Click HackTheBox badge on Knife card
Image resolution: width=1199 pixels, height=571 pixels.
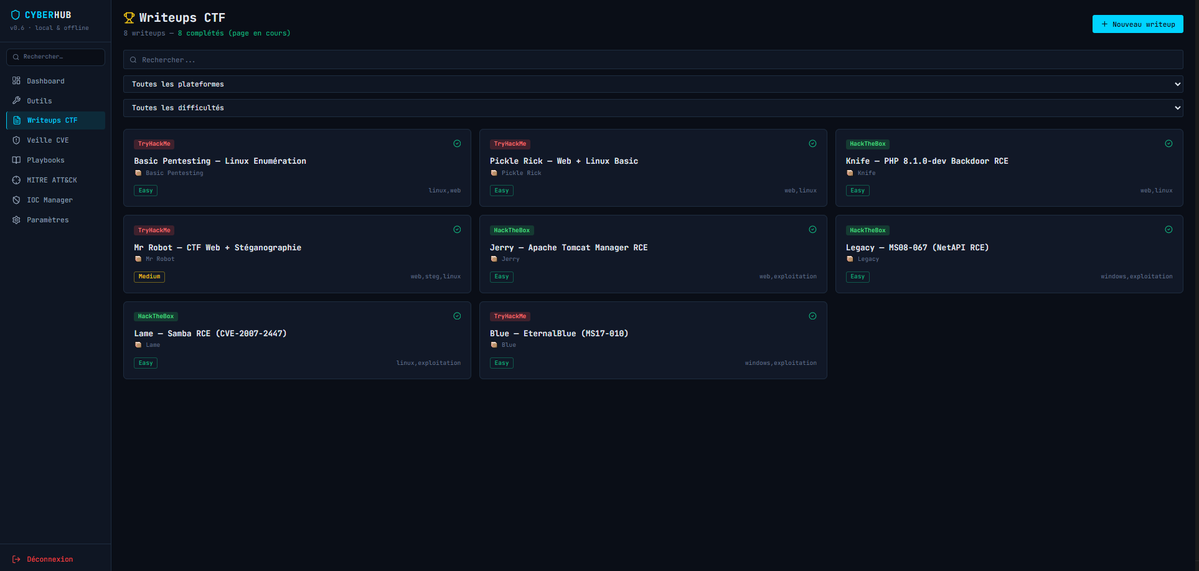pyautogui.click(x=868, y=144)
